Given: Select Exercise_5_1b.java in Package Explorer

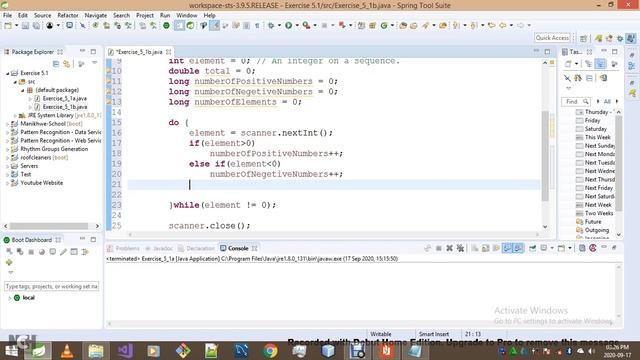Looking at the screenshot, I should pyautogui.click(x=64, y=107).
